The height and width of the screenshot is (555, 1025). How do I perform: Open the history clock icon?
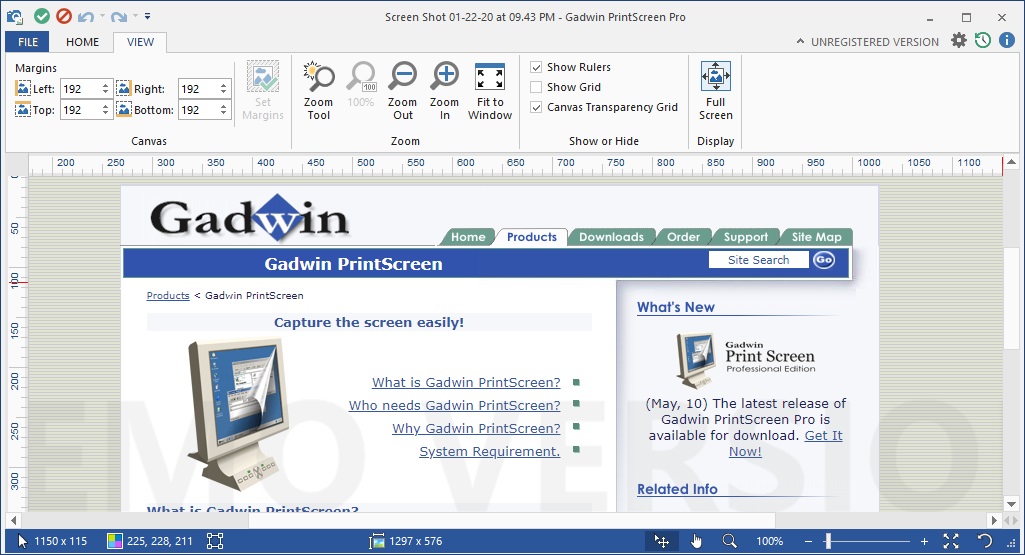click(x=983, y=41)
